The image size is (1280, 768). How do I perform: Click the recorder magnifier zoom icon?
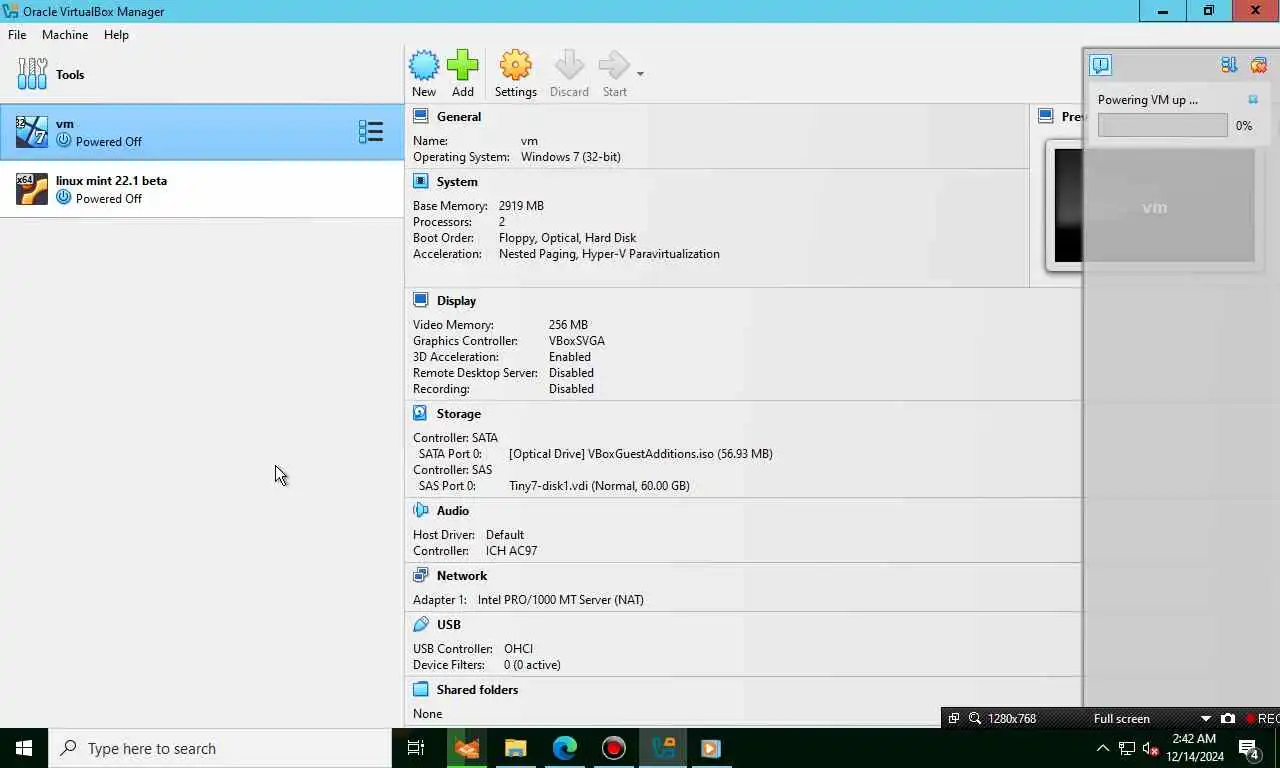click(x=974, y=719)
